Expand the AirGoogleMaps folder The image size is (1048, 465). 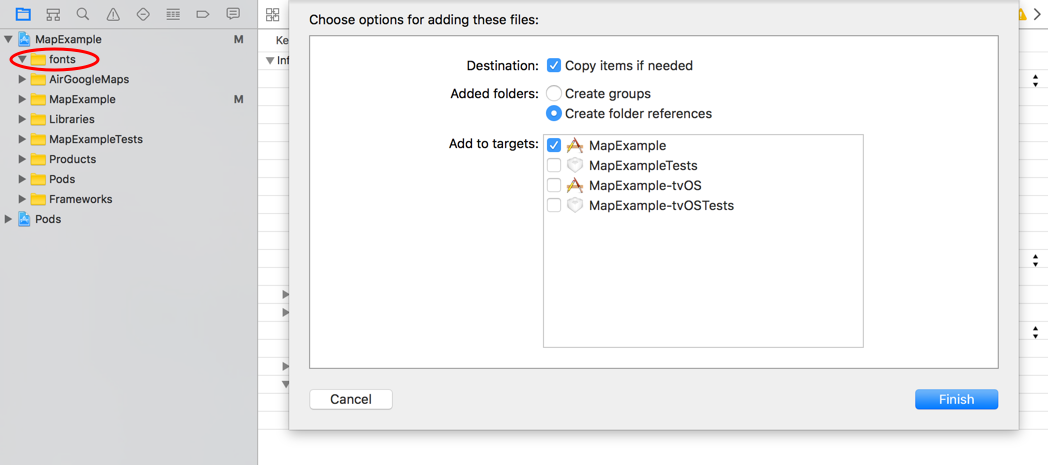[x=23, y=80]
